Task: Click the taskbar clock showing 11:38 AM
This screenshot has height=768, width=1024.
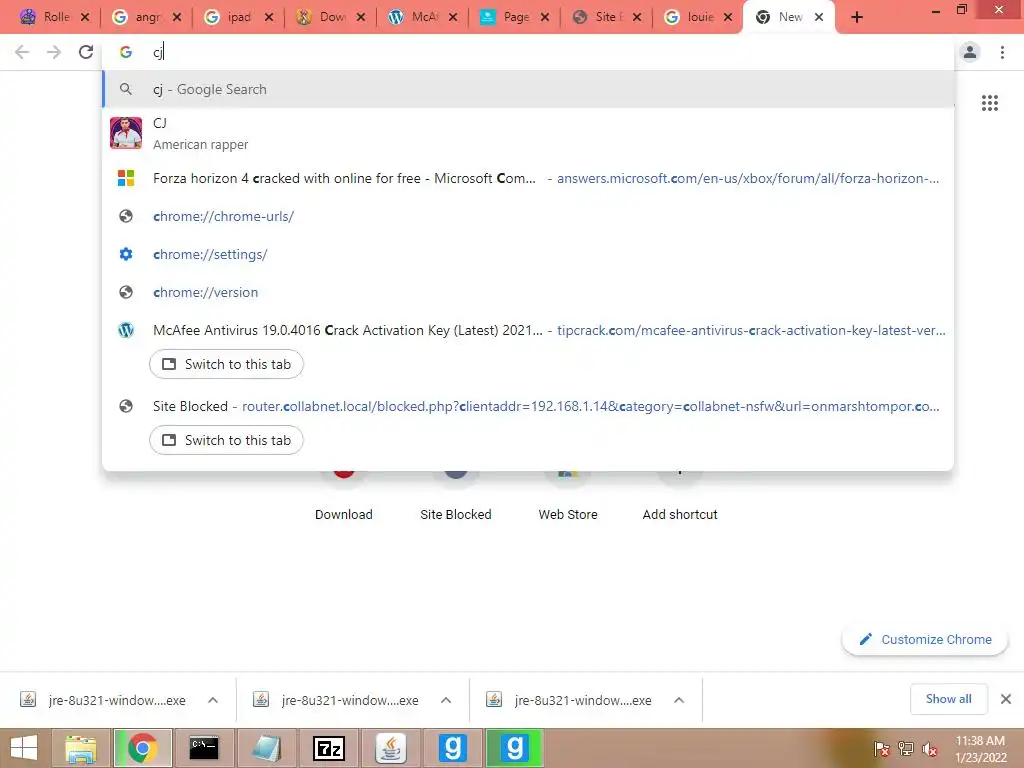Action: [980, 749]
